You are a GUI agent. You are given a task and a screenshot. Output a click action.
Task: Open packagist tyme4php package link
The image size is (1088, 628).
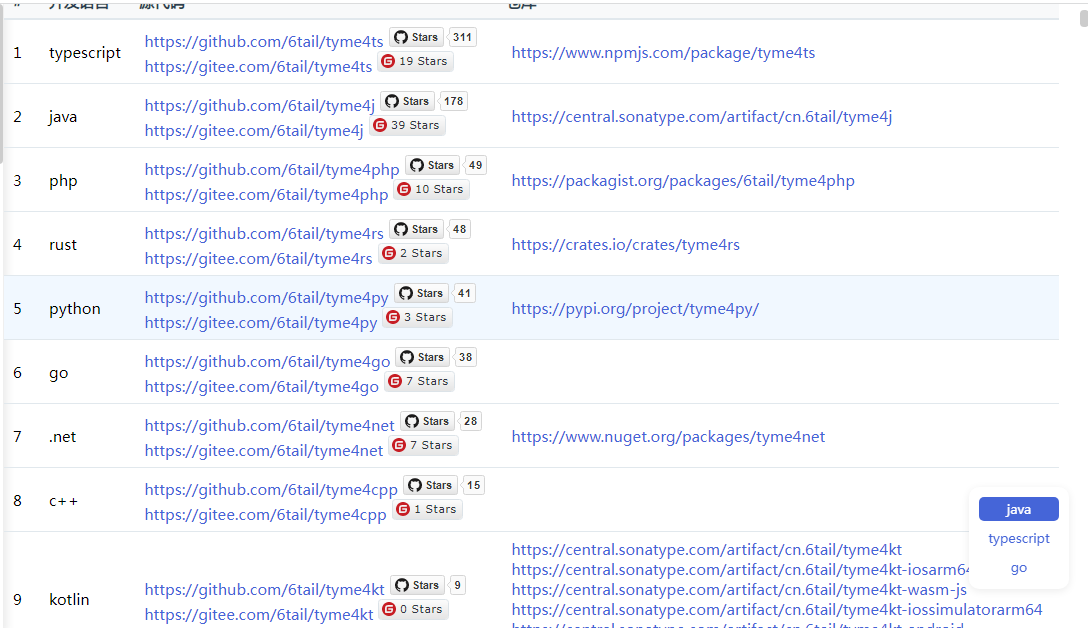pyautogui.click(x=683, y=180)
